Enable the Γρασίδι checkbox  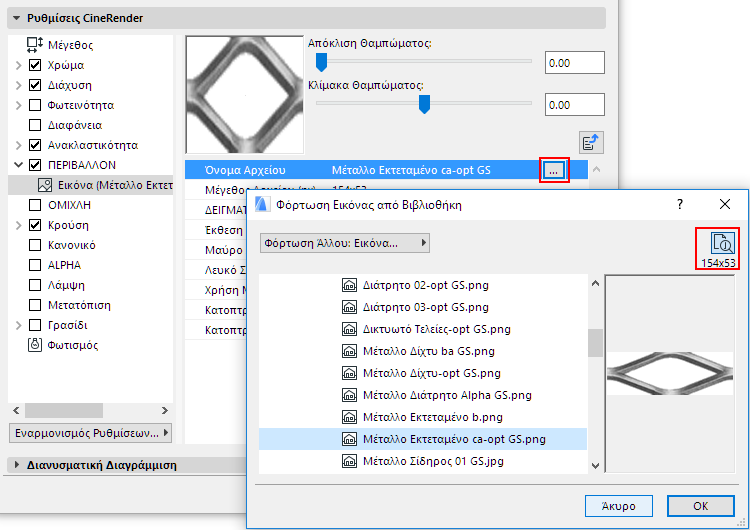point(35,325)
